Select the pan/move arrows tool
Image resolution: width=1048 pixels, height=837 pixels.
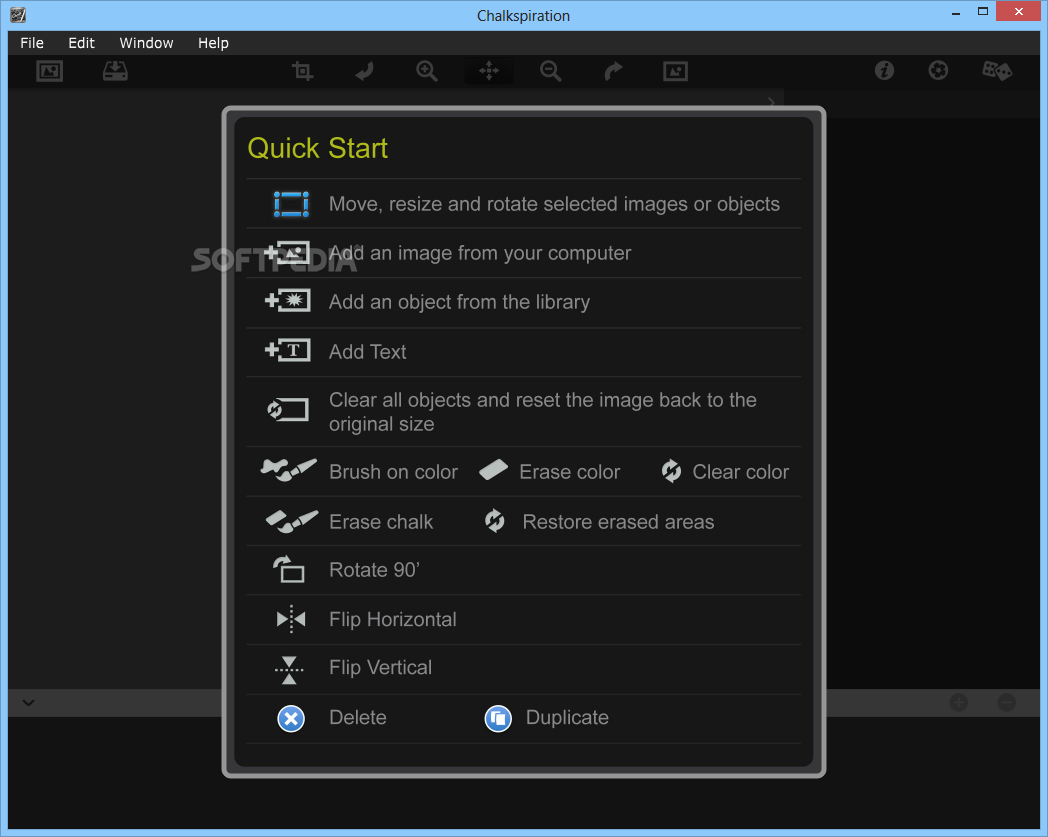click(x=489, y=71)
